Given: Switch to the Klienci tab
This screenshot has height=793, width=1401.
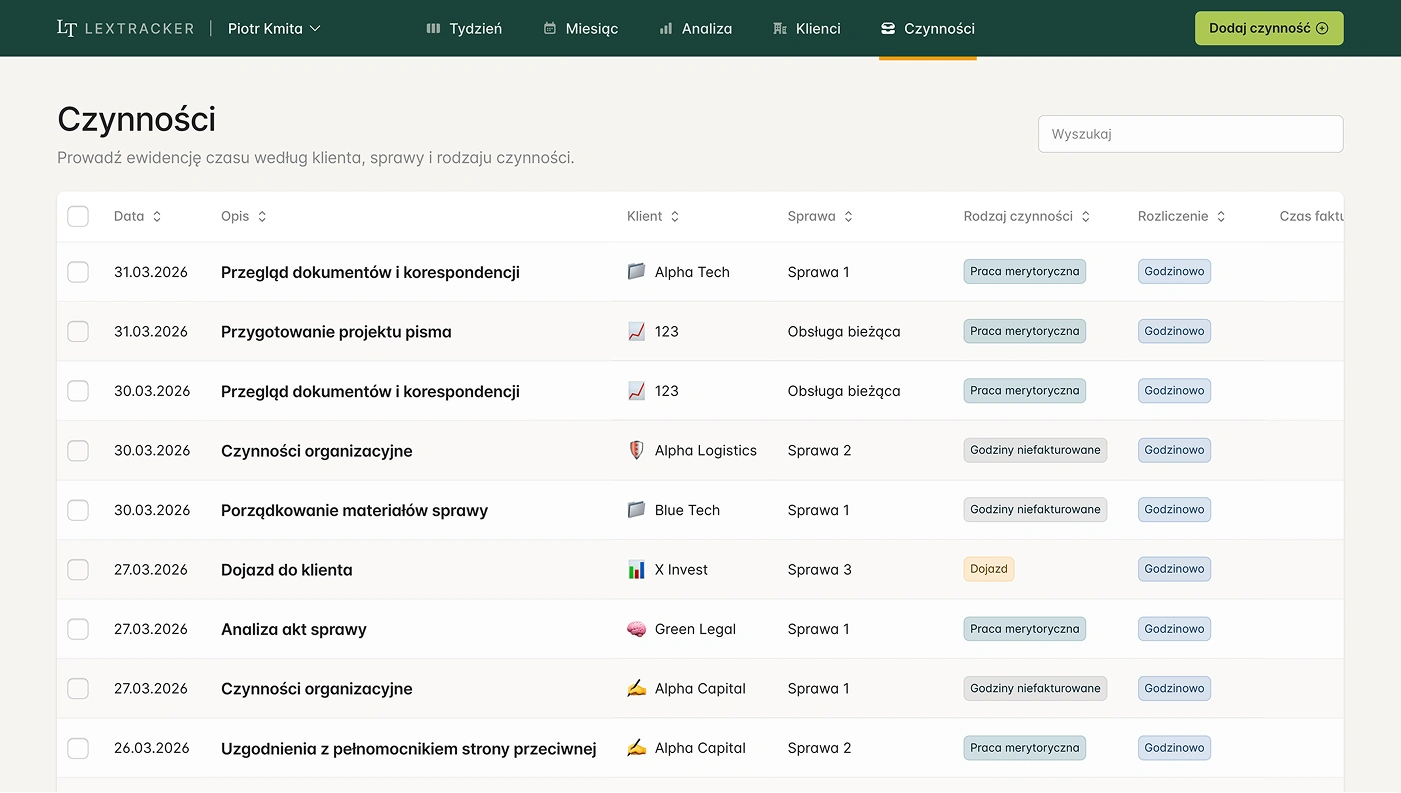Looking at the screenshot, I should coord(807,29).
